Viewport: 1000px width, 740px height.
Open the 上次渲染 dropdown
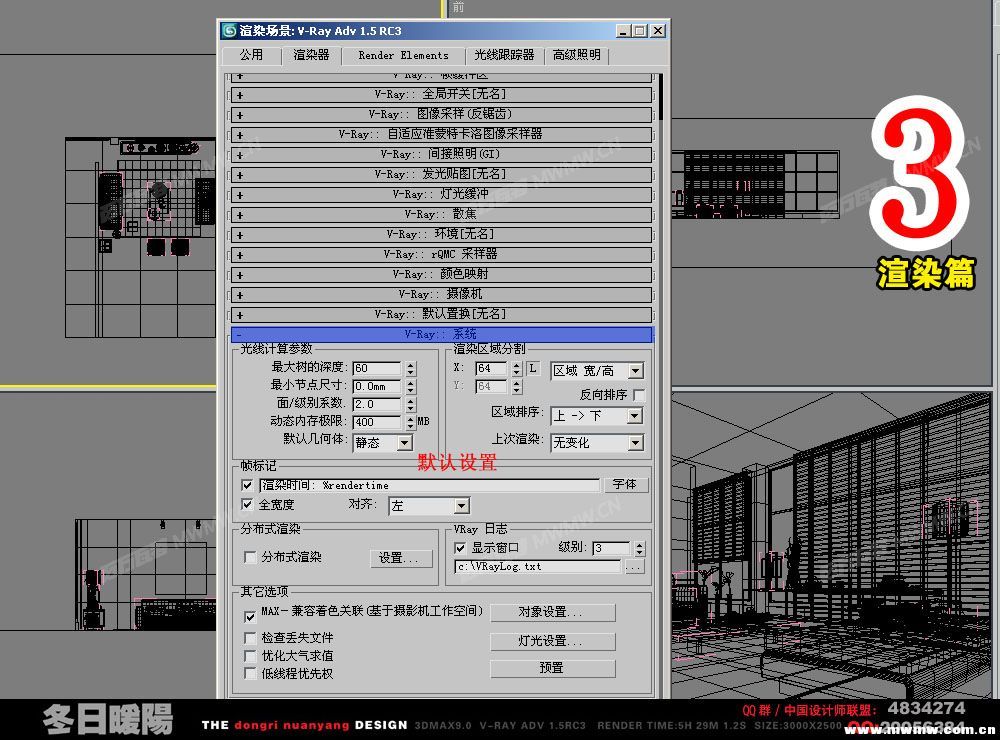[597, 443]
